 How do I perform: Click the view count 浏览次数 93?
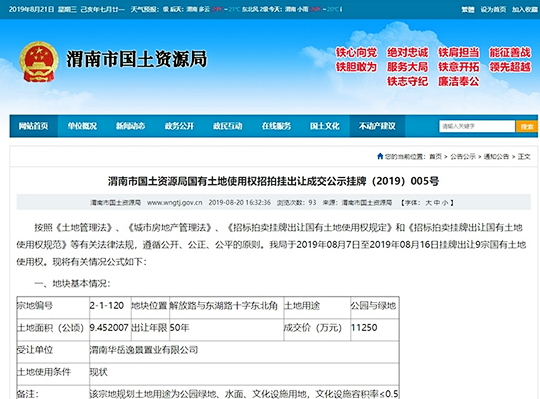click(x=297, y=202)
